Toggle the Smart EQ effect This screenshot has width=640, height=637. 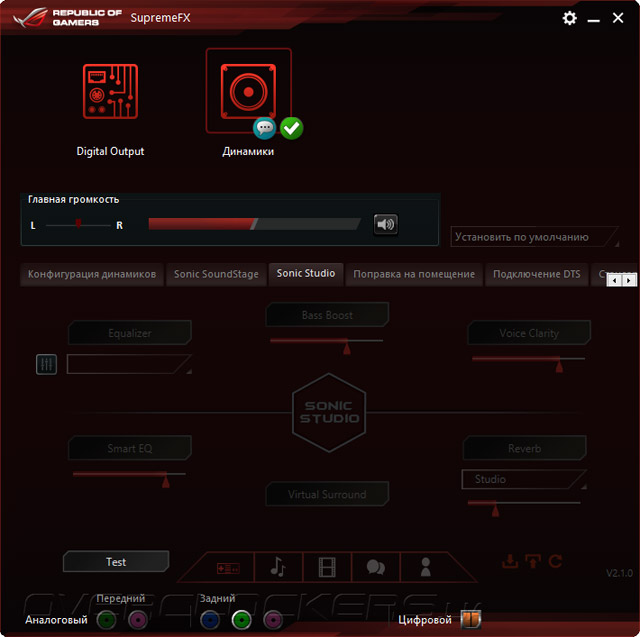[x=130, y=448]
